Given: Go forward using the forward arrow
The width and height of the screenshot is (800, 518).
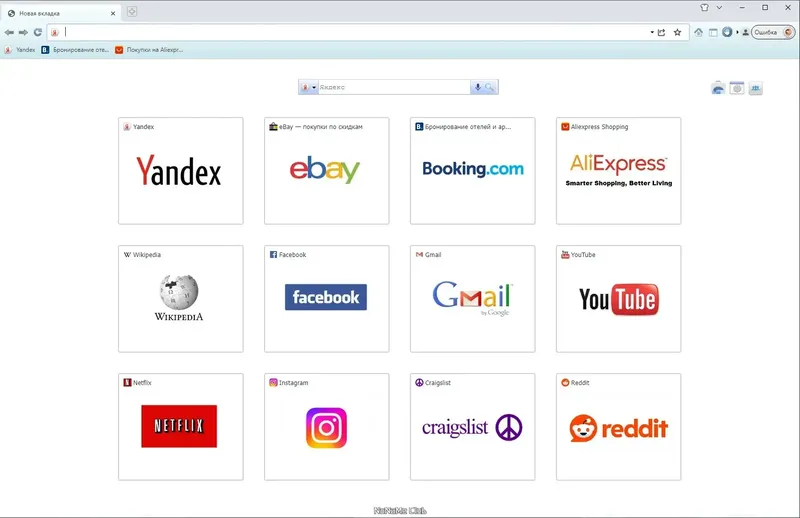Looking at the screenshot, I should [23, 32].
